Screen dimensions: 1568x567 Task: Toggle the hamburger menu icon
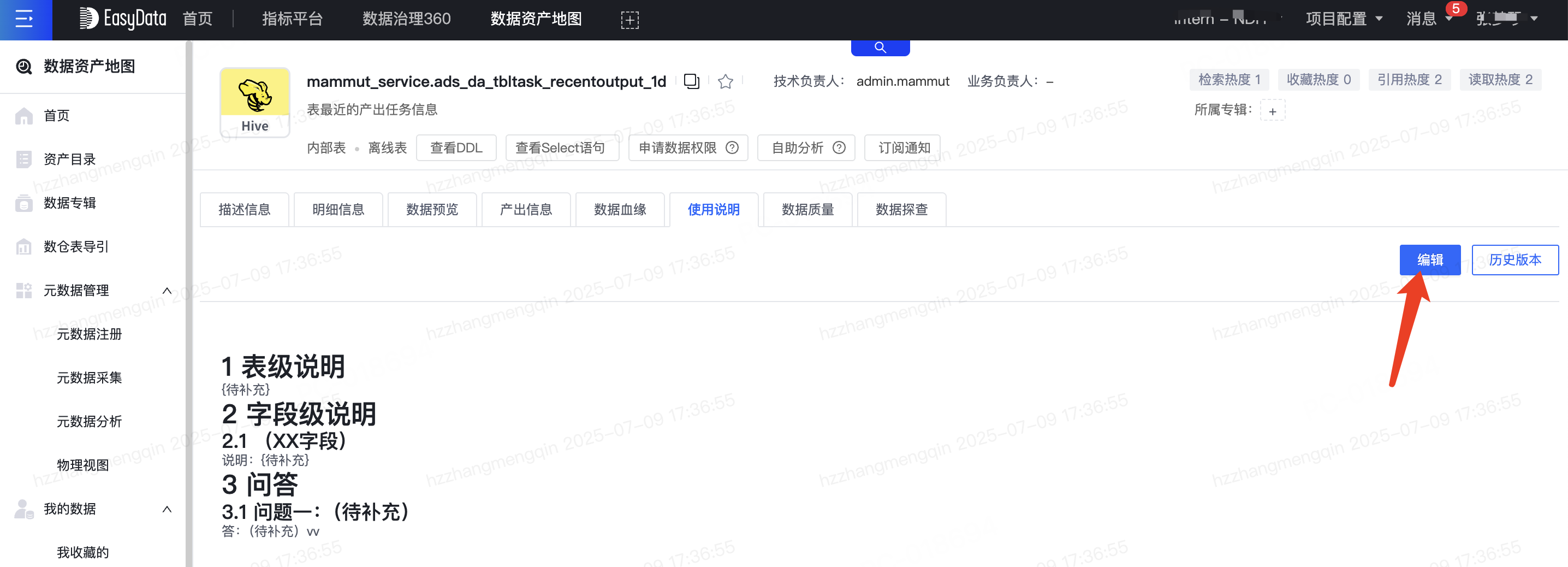click(x=25, y=19)
